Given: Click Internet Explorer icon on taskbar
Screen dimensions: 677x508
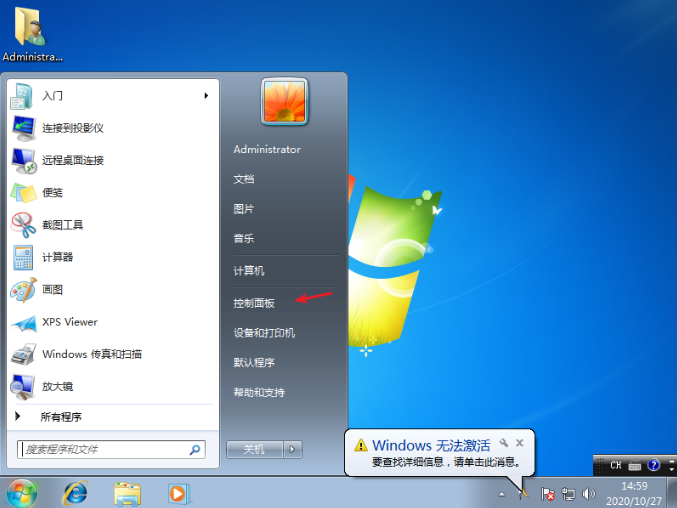Looking at the screenshot, I should point(76,492).
